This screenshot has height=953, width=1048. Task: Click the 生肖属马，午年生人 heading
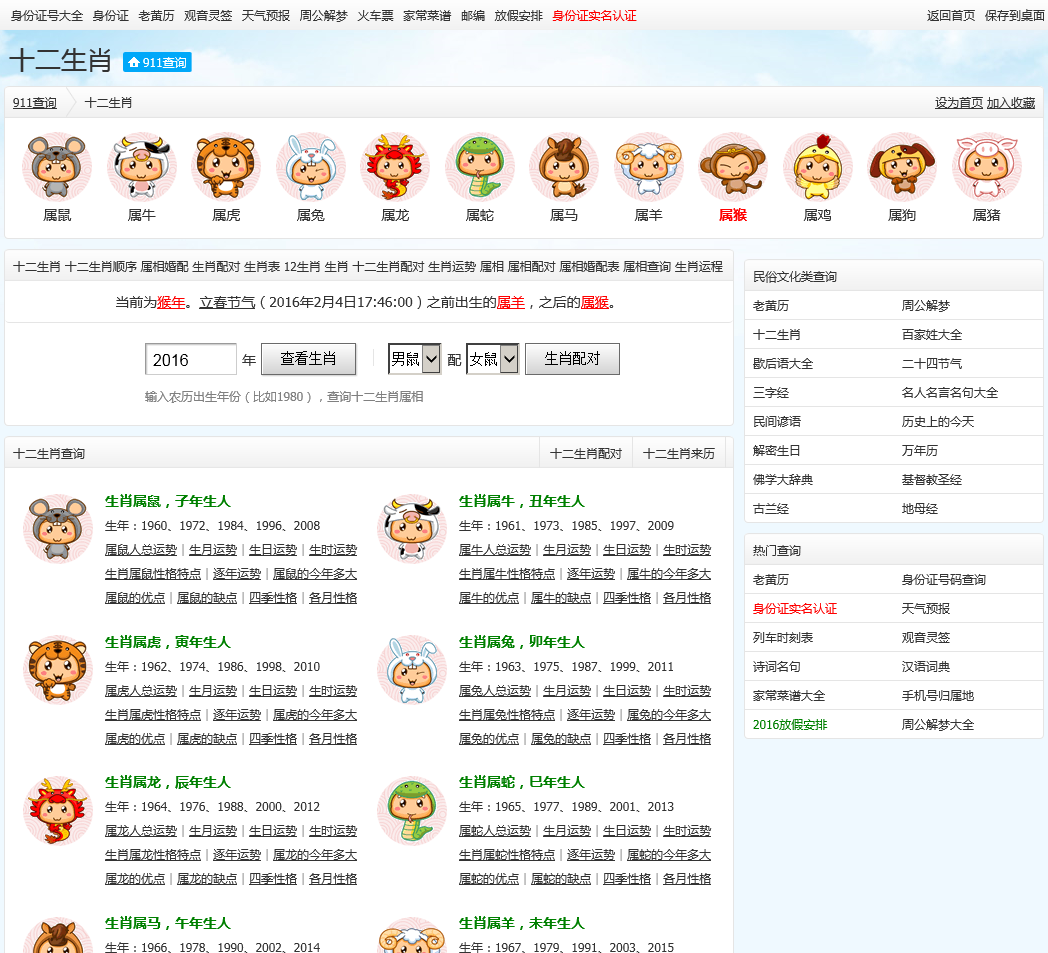(168, 923)
